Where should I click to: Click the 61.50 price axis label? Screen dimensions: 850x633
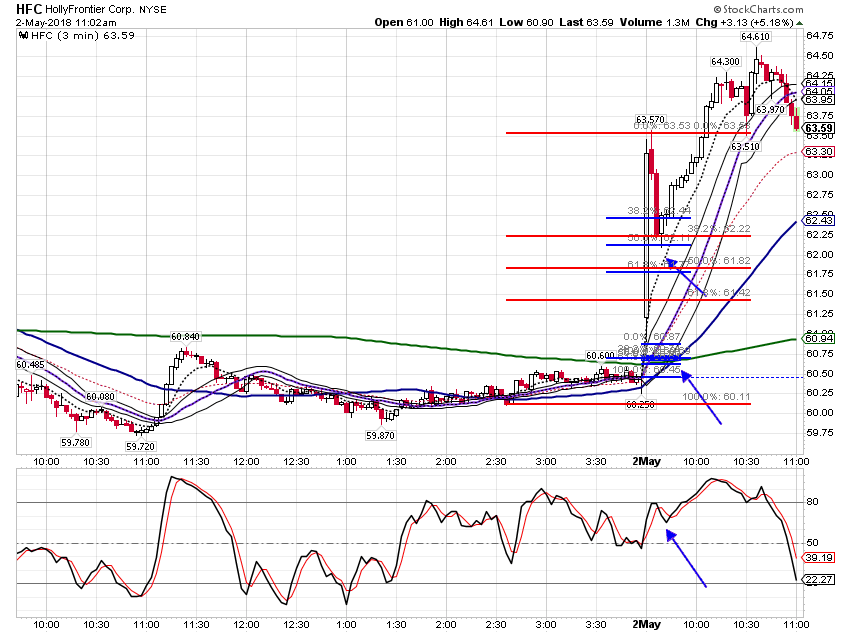point(820,294)
